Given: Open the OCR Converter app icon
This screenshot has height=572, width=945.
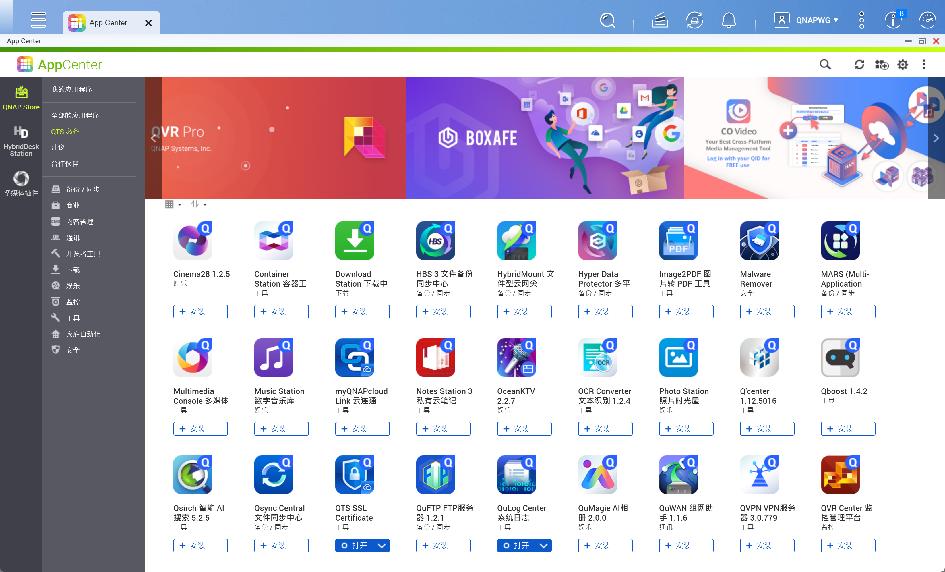Looking at the screenshot, I should point(597,357).
